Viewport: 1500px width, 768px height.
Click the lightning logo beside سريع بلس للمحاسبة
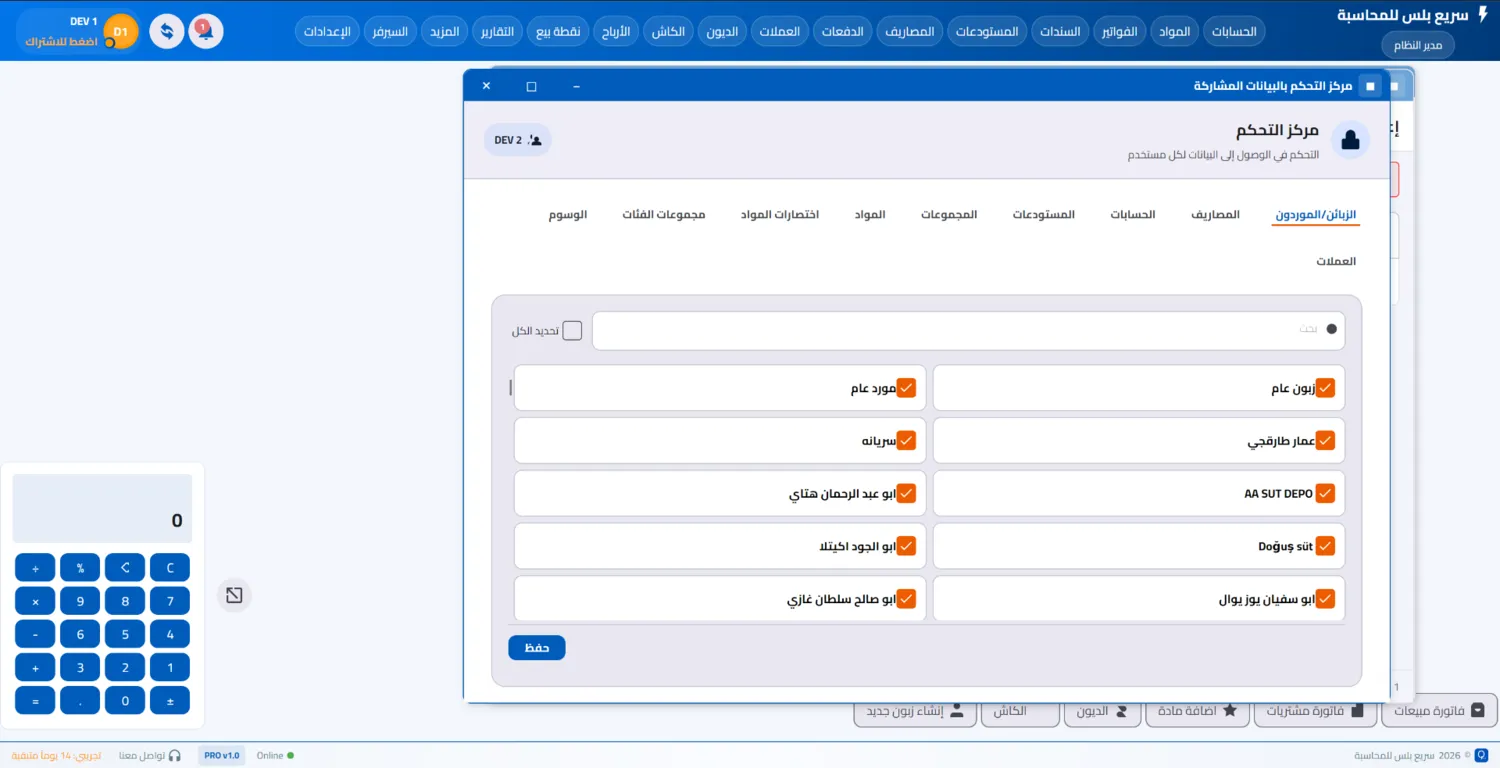click(1483, 15)
